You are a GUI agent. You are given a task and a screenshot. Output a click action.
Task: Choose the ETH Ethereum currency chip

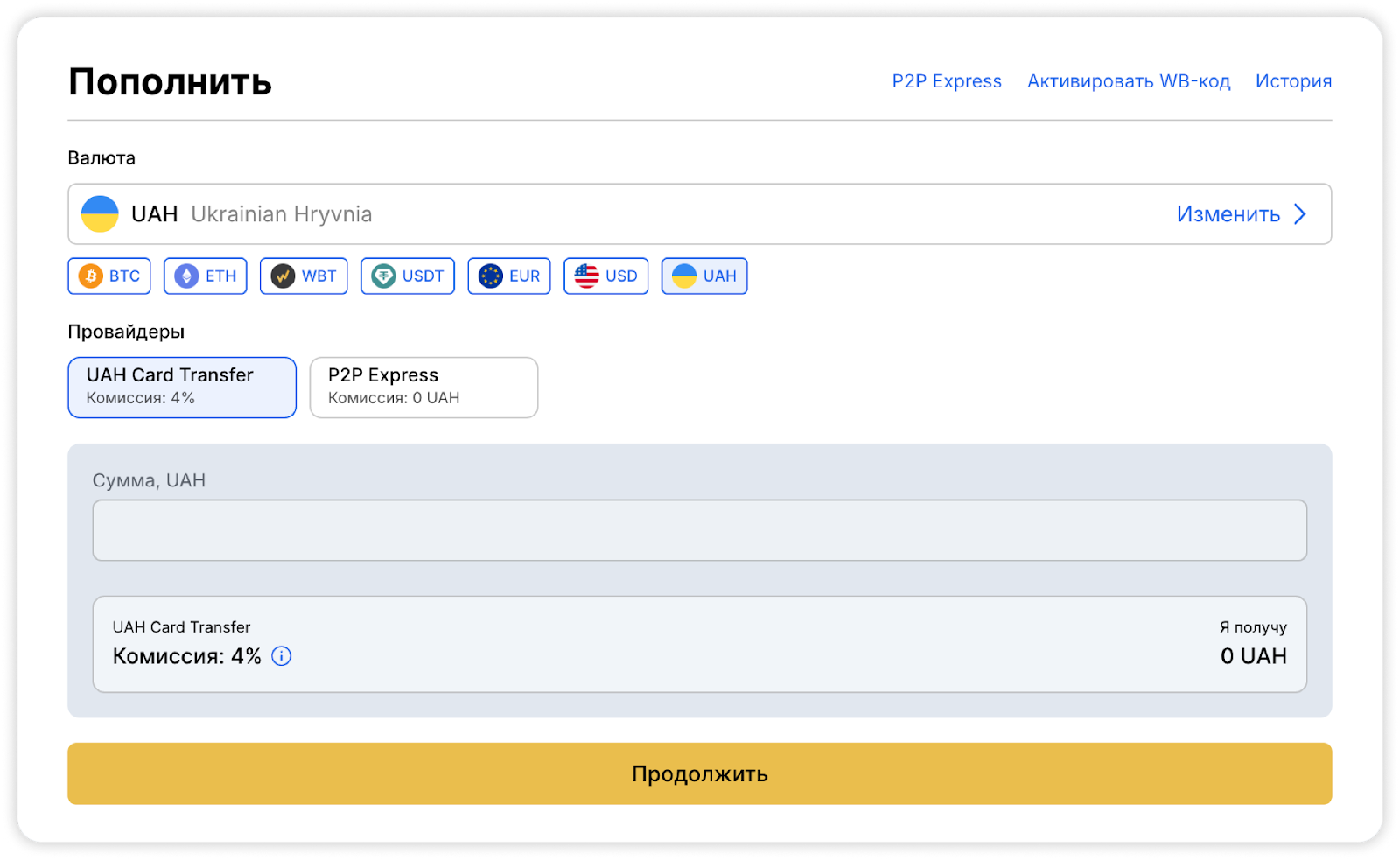tap(206, 276)
